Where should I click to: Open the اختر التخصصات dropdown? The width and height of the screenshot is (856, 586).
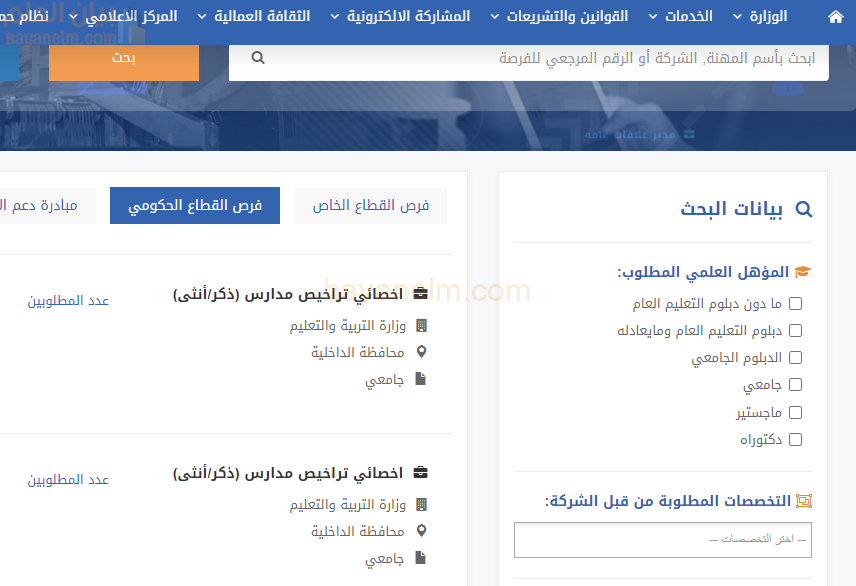(x=662, y=539)
